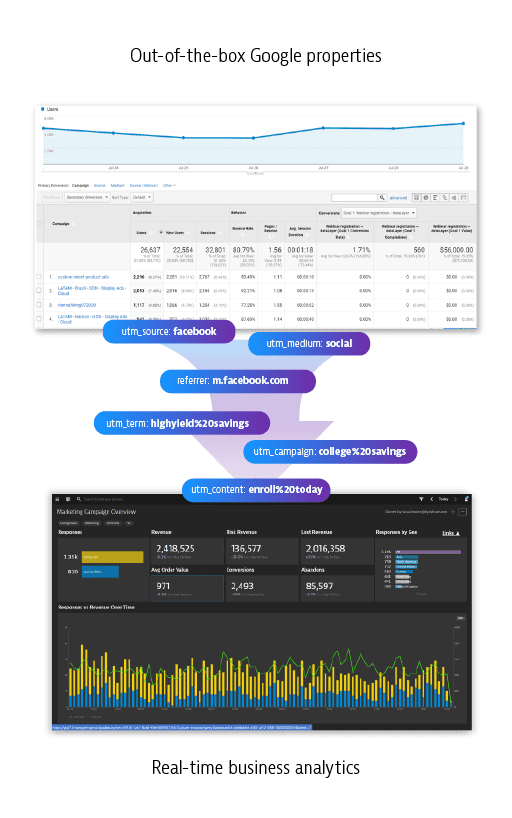Check row 2 LATAM Brazil campaign
Image resolution: width=512 pixels, height=818 pixels.
tap(39, 290)
